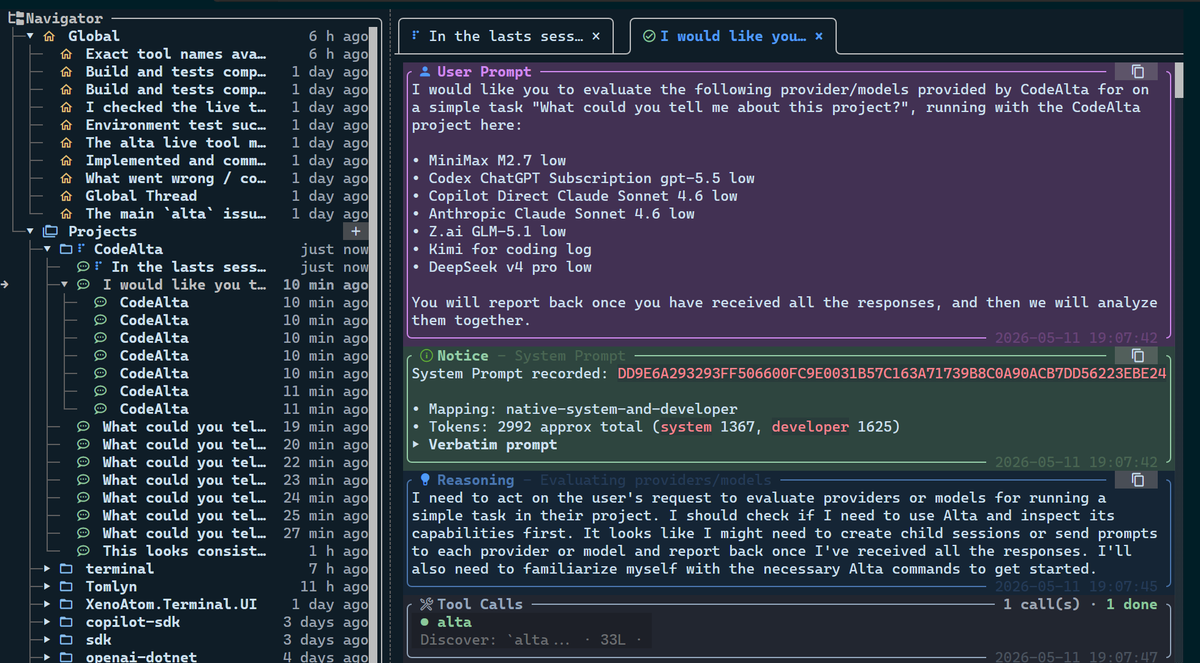The image size is (1200, 663).
Task: Click 'DeepSeek v4 pro low' bullet text
Action: [x=510, y=267]
